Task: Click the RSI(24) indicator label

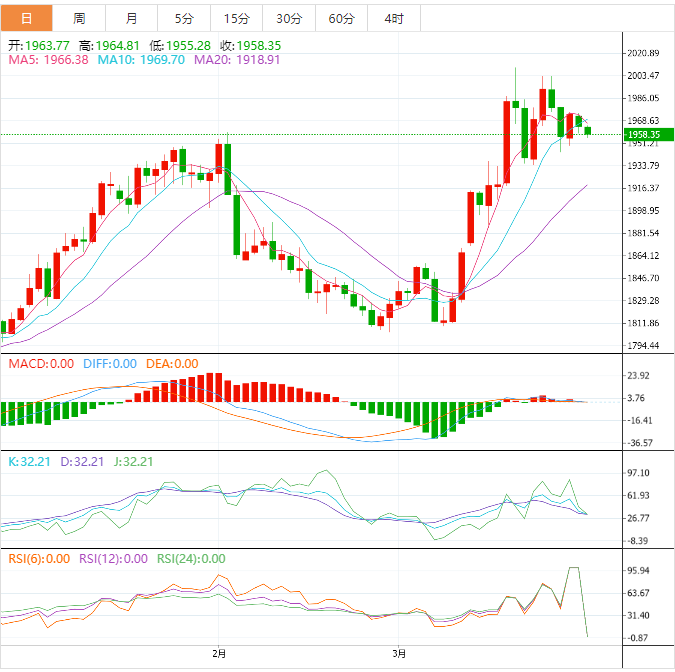Action: click(192, 559)
